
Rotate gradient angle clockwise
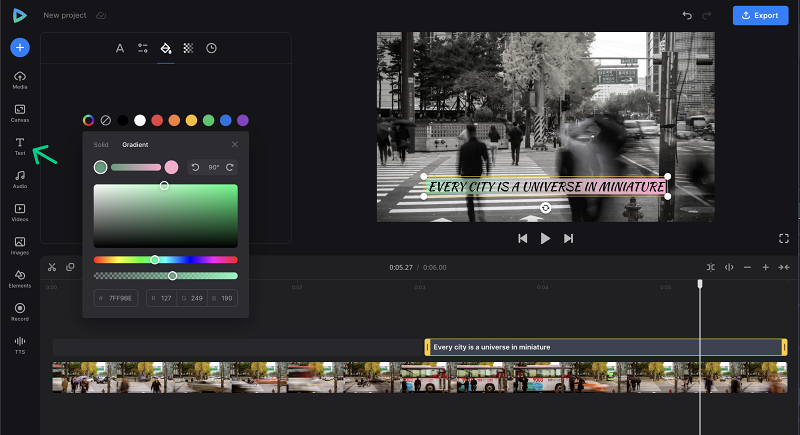(230, 167)
